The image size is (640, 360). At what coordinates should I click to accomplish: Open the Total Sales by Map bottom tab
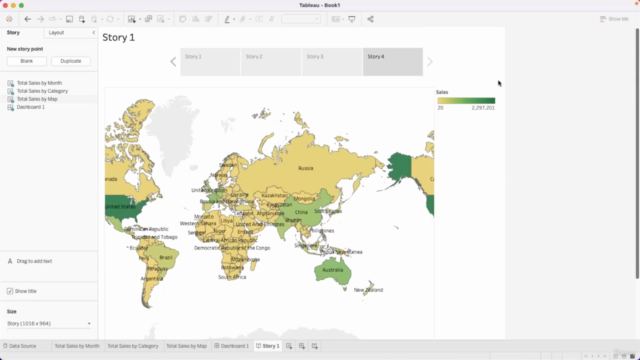(x=186, y=346)
